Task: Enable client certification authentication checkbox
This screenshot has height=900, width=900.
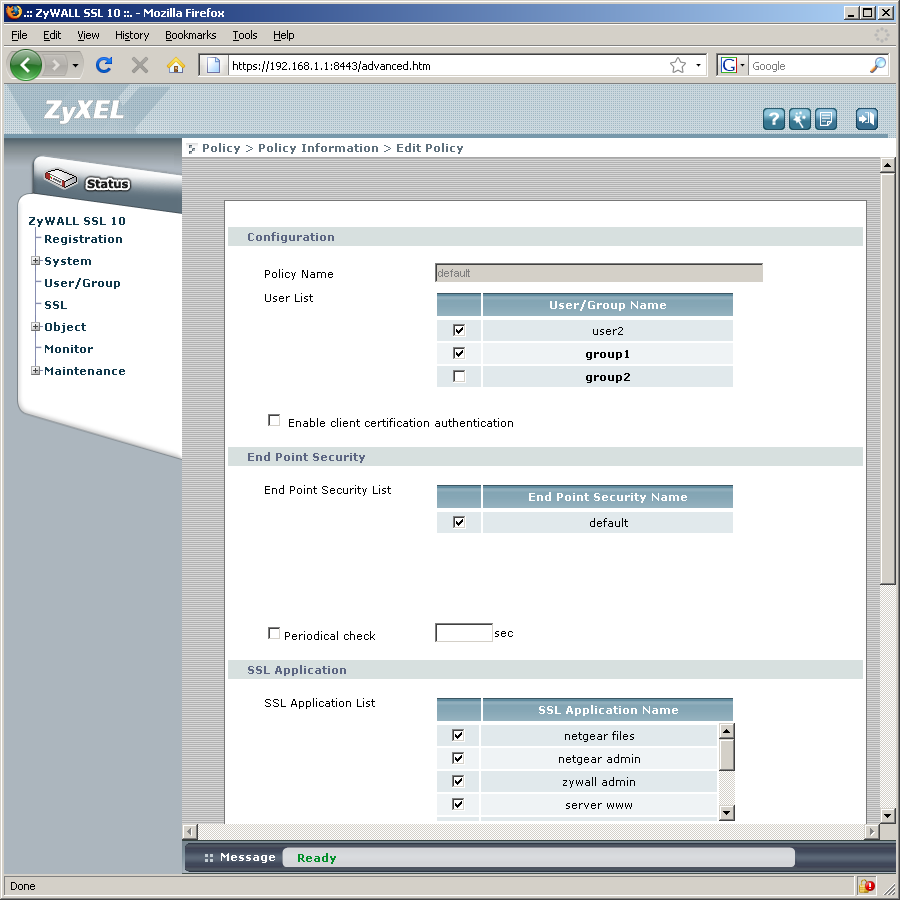Action: tap(274, 420)
